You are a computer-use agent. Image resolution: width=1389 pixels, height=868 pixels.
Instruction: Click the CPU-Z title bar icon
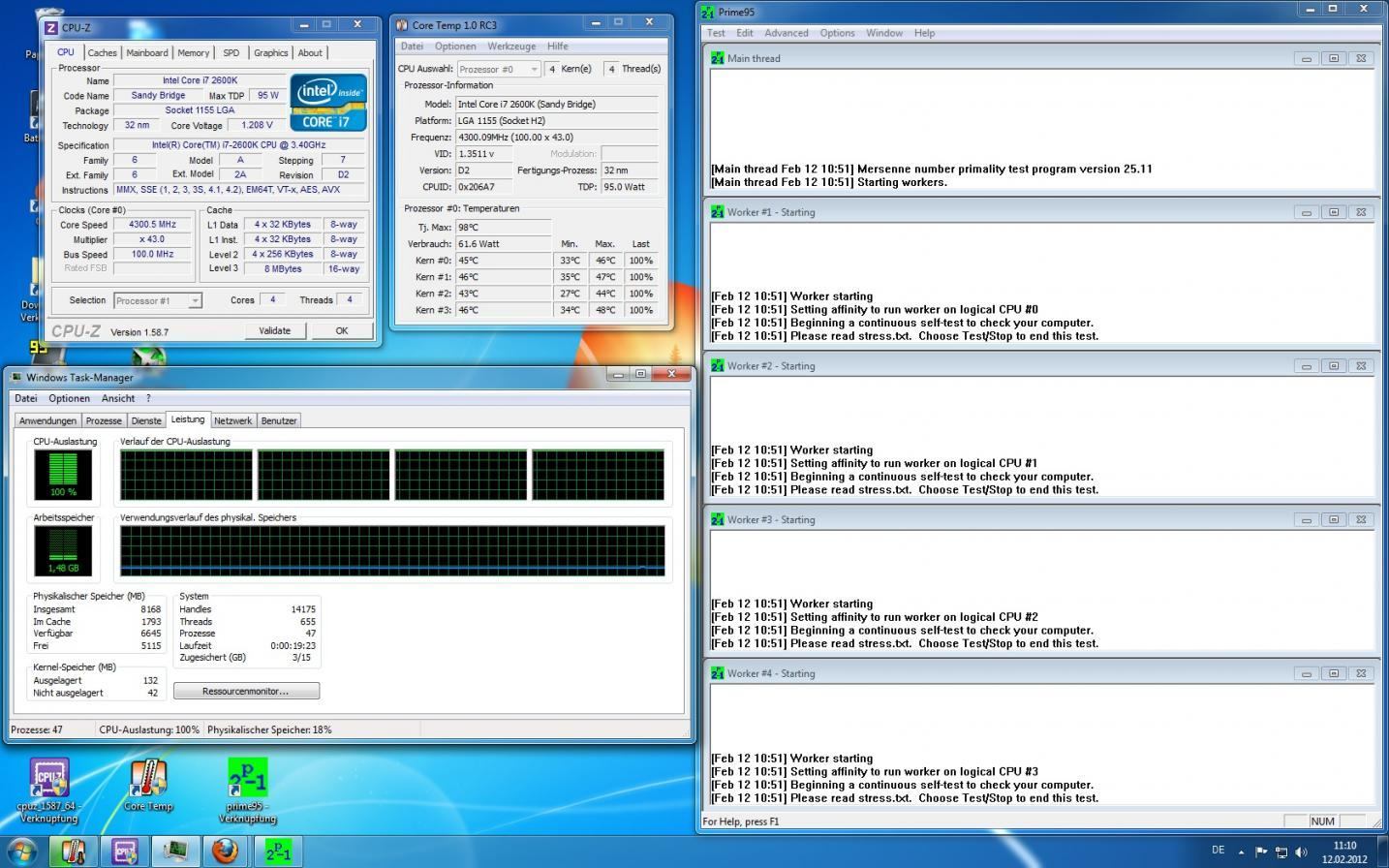pos(51,27)
